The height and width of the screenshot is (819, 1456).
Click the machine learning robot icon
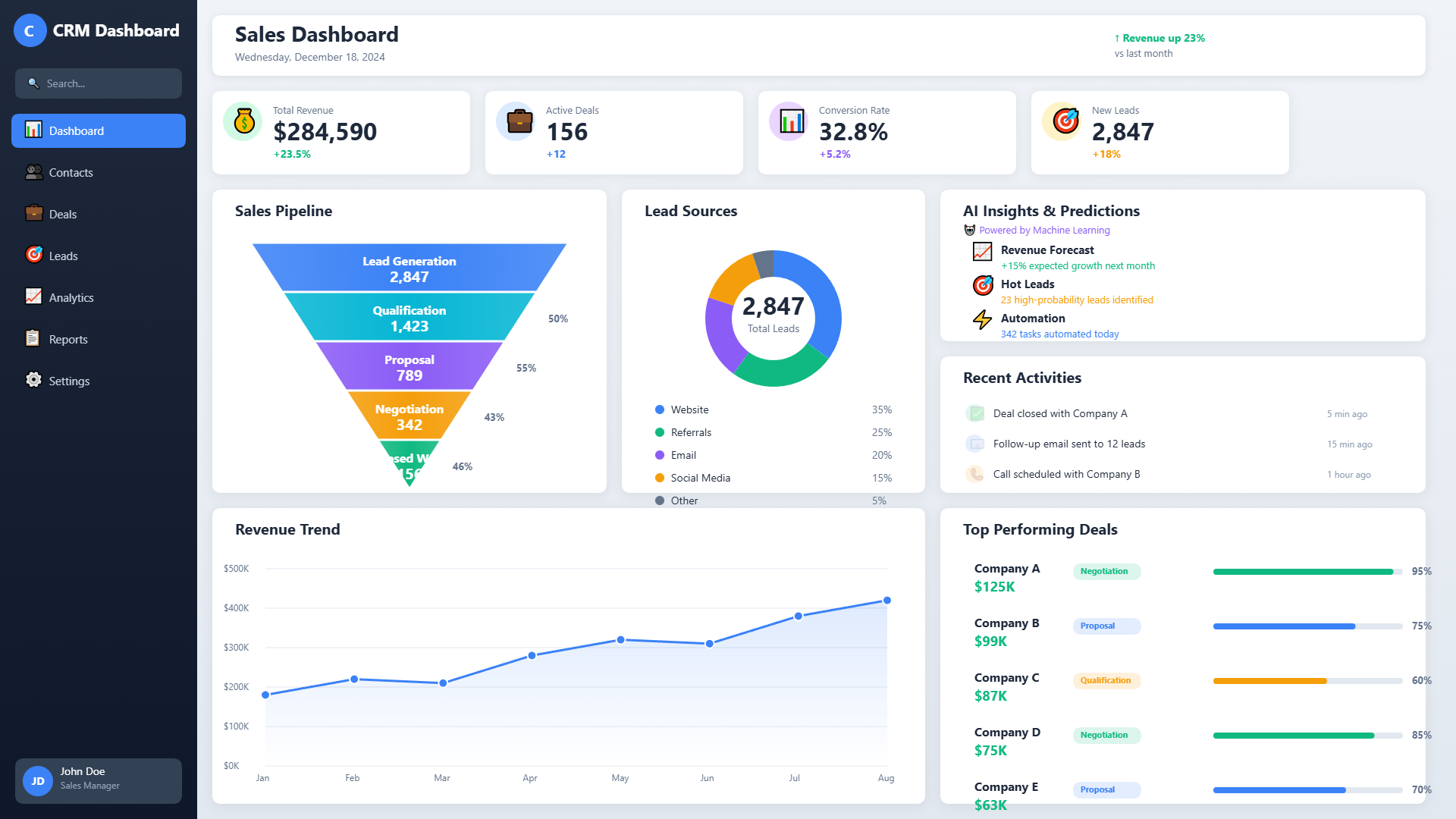[969, 230]
